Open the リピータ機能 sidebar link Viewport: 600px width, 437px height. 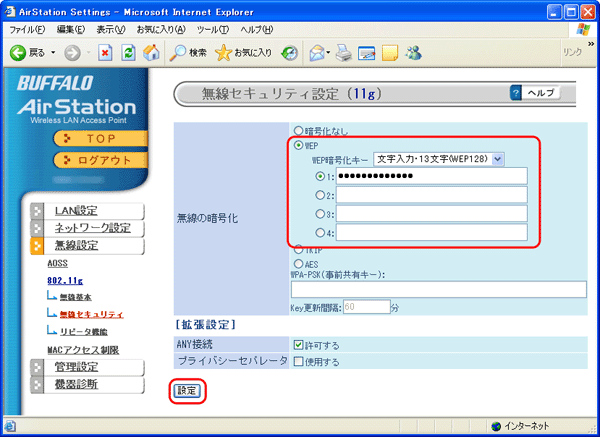click(84, 330)
